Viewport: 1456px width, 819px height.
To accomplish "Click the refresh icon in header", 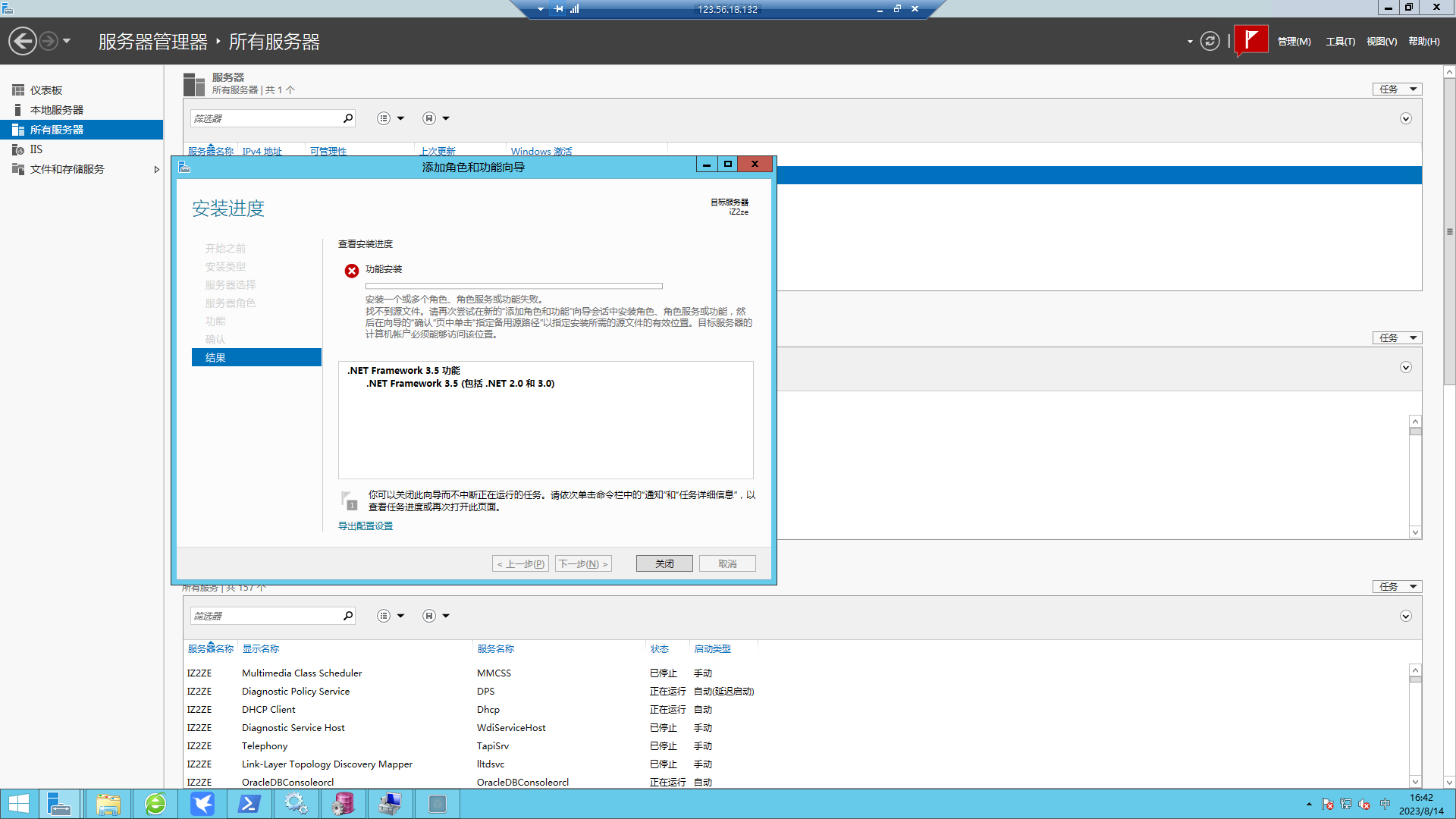I will (x=1210, y=41).
